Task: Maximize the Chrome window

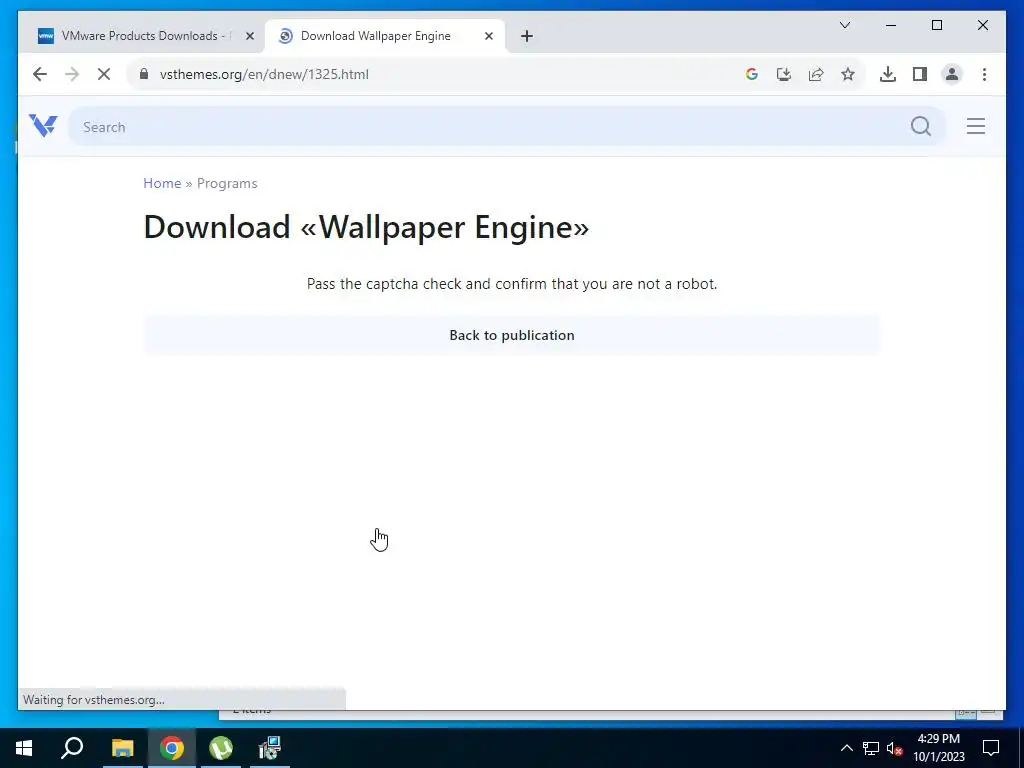Action: pos(936,25)
